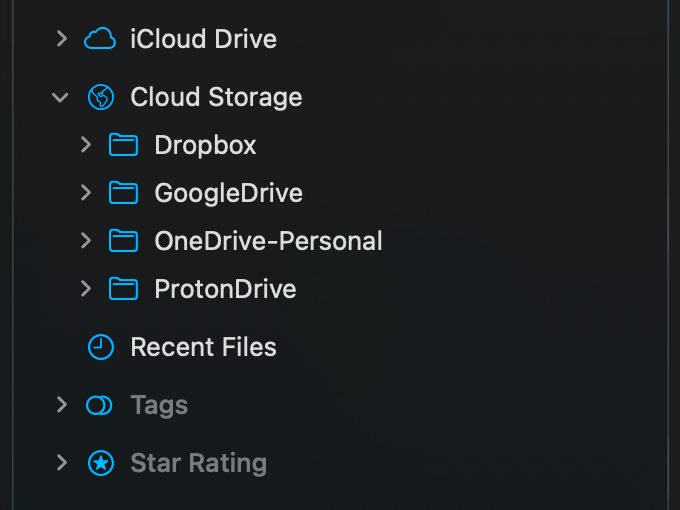Screen dimensions: 680x510
Task: Click the Tags overlapping circles icon
Action: (x=100, y=405)
